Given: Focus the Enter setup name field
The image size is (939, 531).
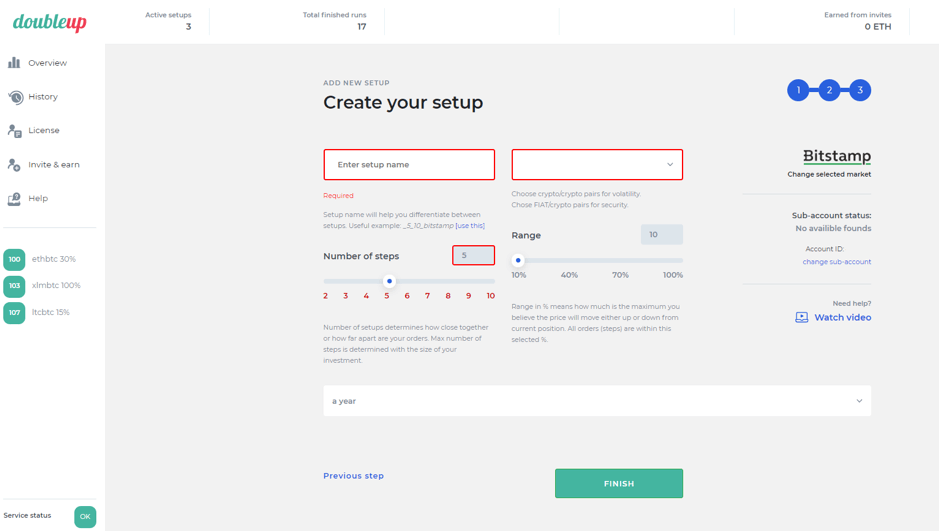Looking at the screenshot, I should pyautogui.click(x=409, y=165).
